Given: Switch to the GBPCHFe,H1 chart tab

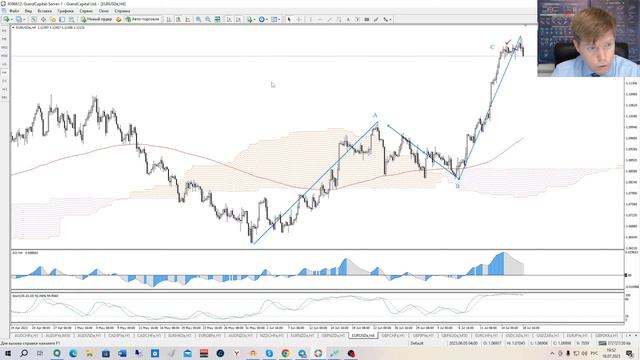Looking at the screenshot, I should click(393, 336).
